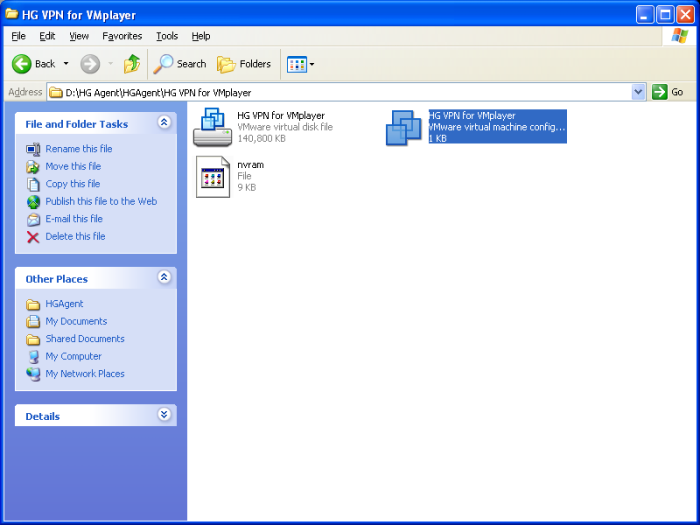Click the nvram file name
This screenshot has height=525, width=700.
pyautogui.click(x=250, y=165)
